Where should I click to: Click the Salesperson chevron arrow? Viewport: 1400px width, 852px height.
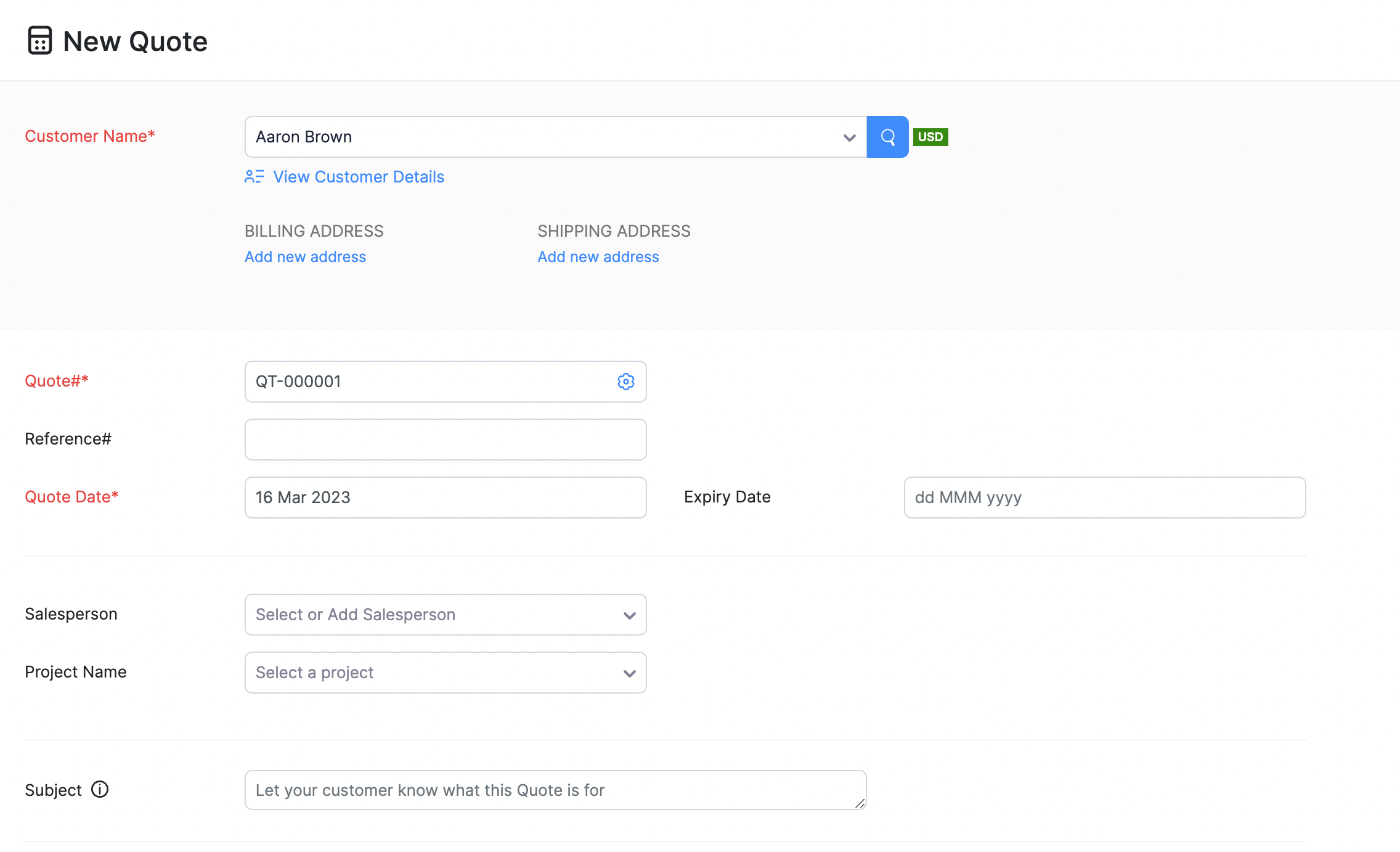point(629,615)
